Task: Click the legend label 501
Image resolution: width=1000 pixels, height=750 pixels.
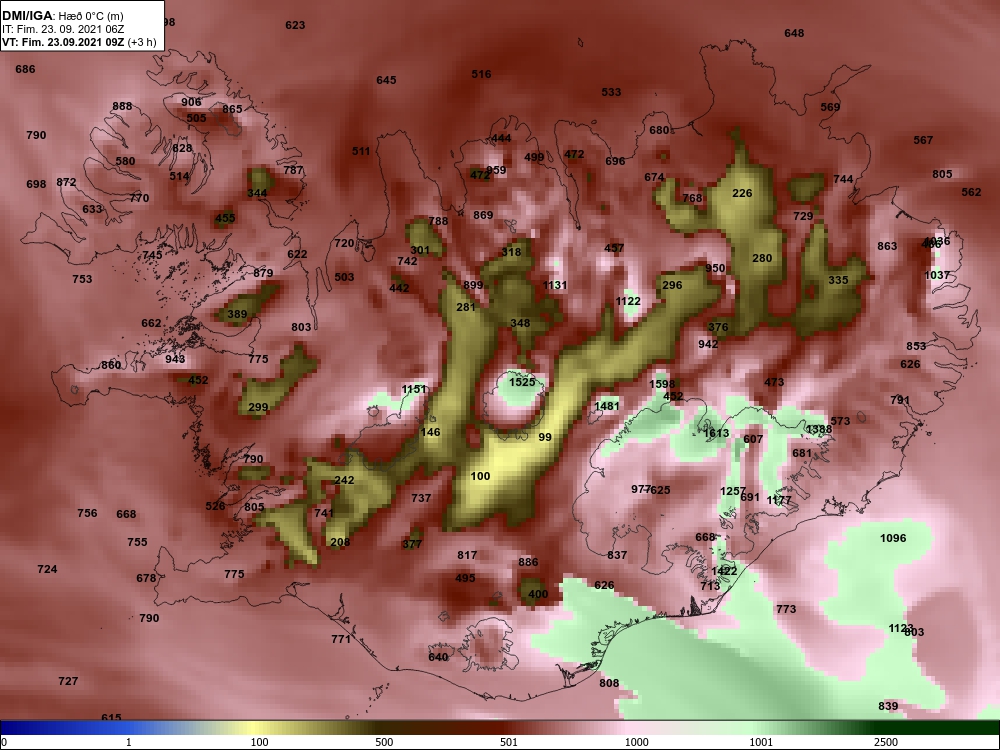Action: point(508,742)
